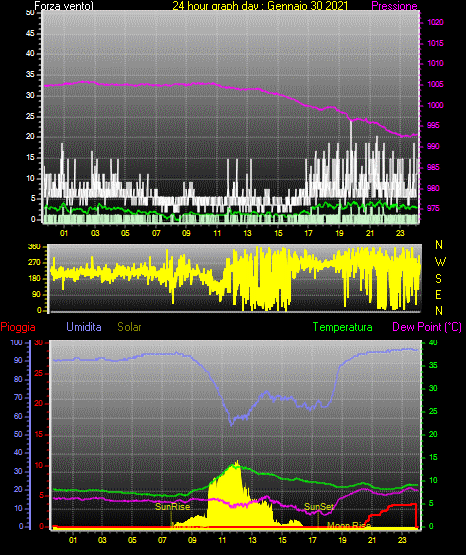
Task: Click the Pressione legend label
Action: coord(394,6)
